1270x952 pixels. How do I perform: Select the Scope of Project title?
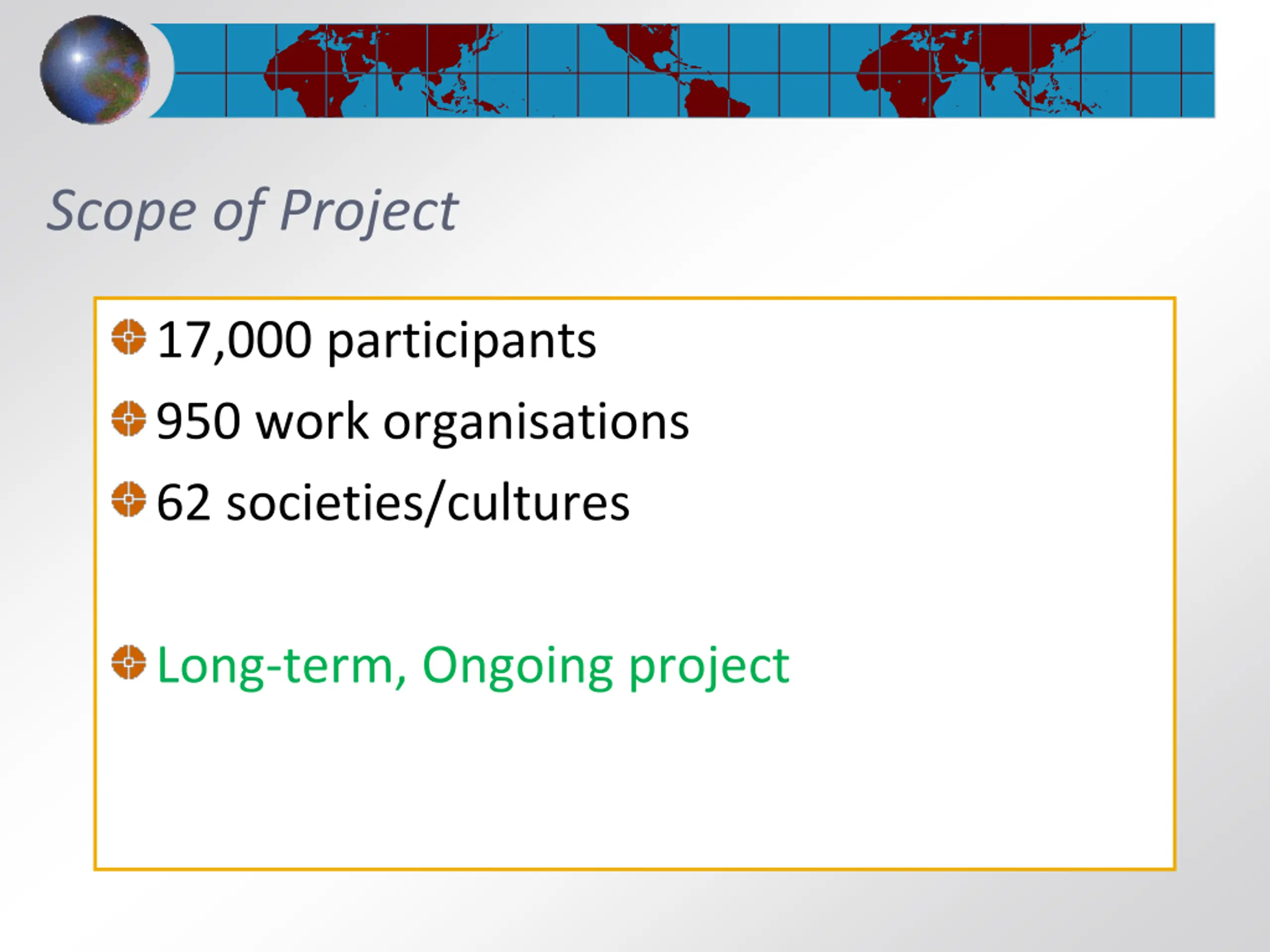[x=253, y=211]
